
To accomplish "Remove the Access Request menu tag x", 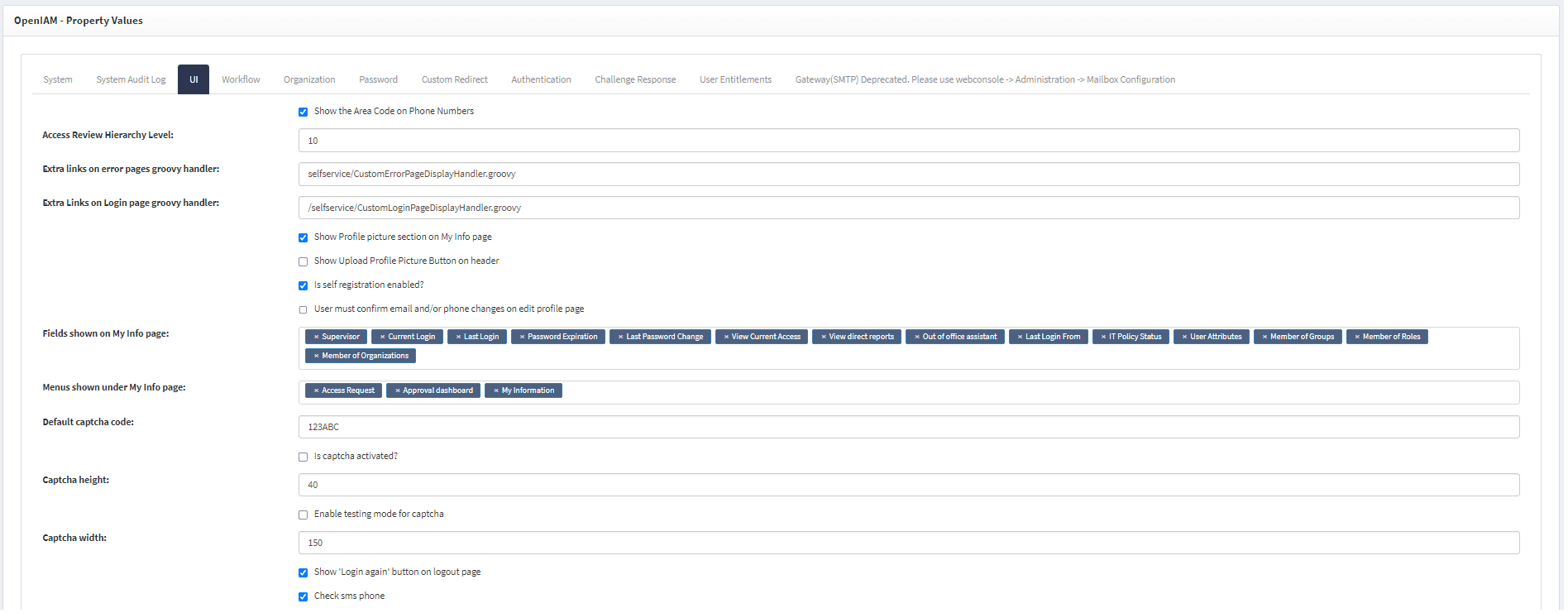I will pos(316,391).
